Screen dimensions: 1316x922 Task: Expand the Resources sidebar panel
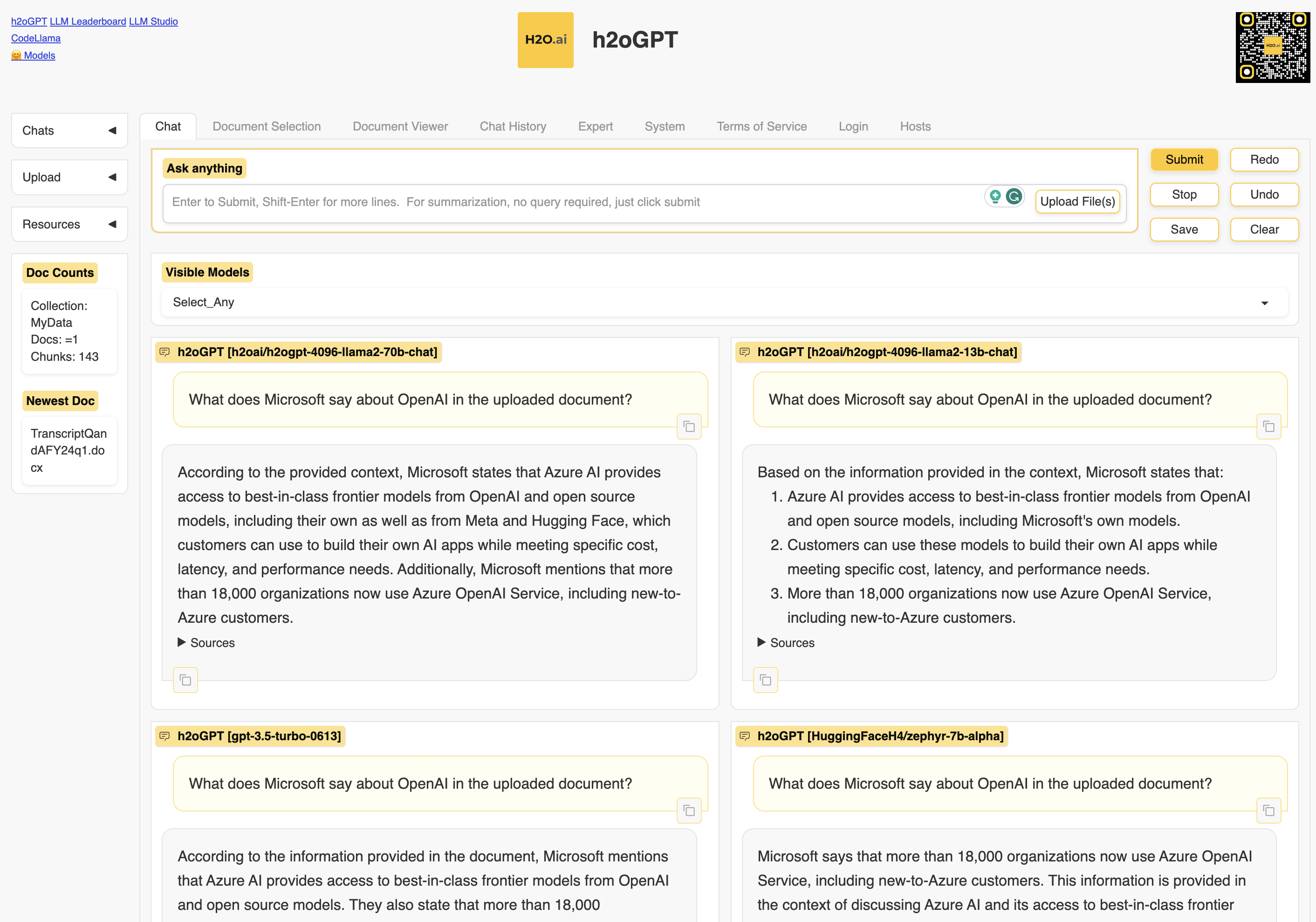[69, 224]
